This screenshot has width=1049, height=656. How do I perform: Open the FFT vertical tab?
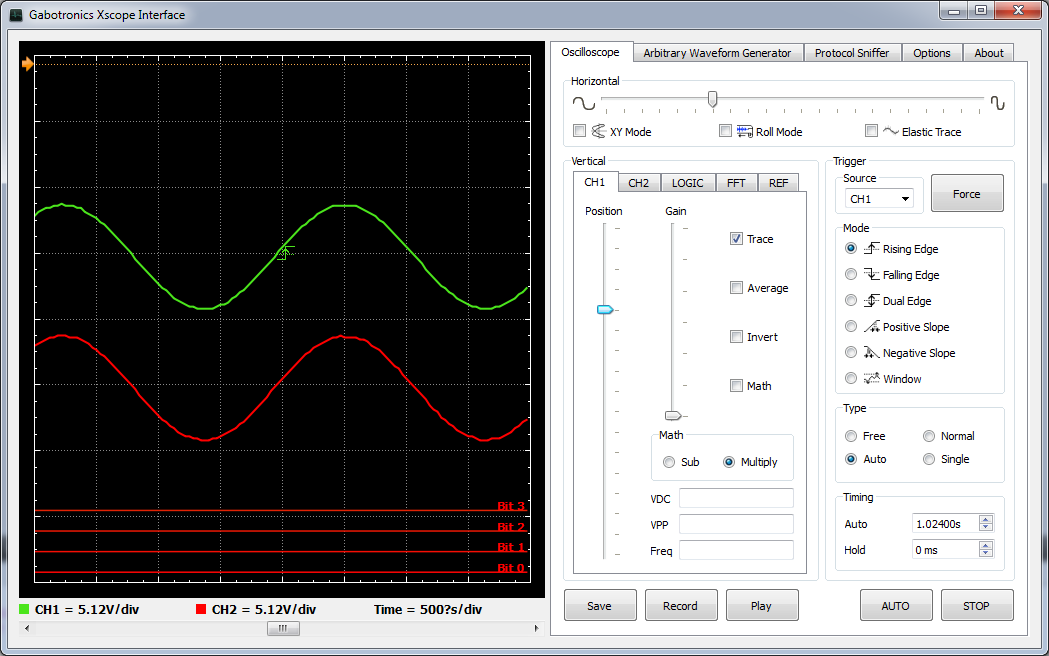coord(736,183)
